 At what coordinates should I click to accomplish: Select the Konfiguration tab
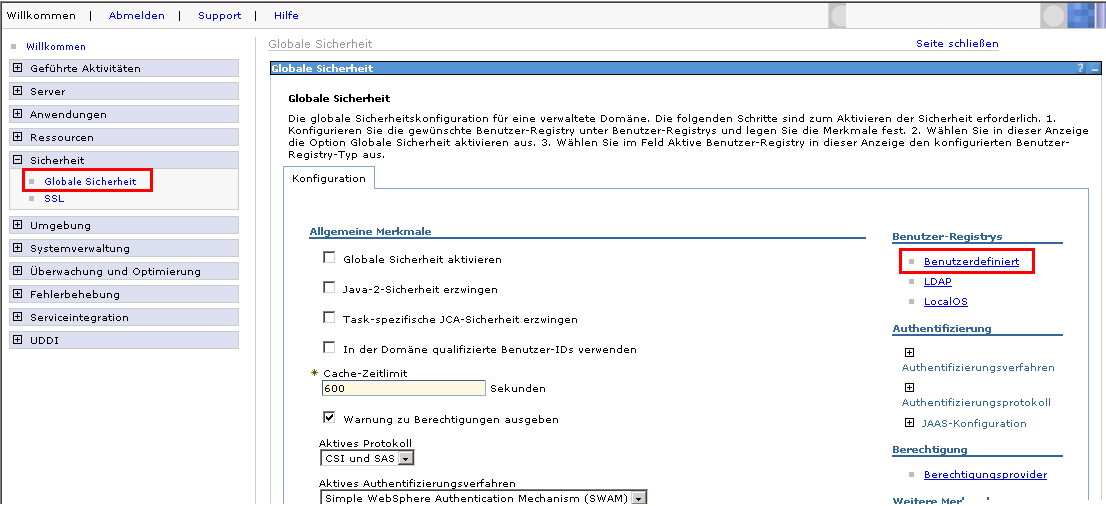pyautogui.click(x=329, y=179)
